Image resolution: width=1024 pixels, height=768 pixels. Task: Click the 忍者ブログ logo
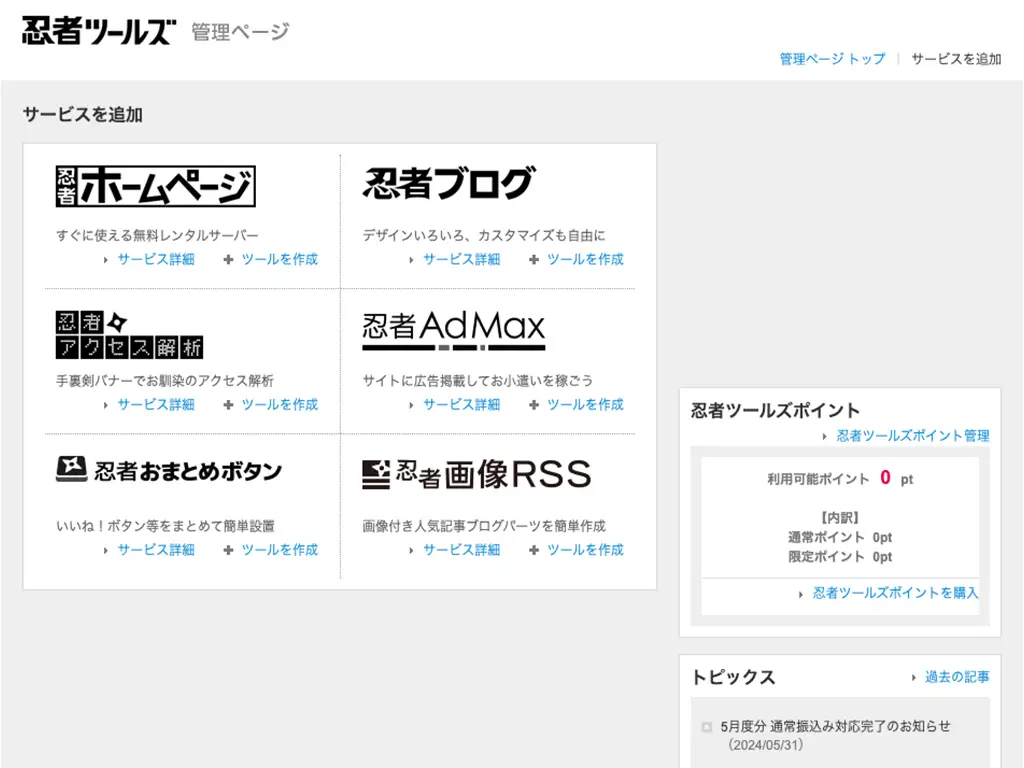coord(449,183)
